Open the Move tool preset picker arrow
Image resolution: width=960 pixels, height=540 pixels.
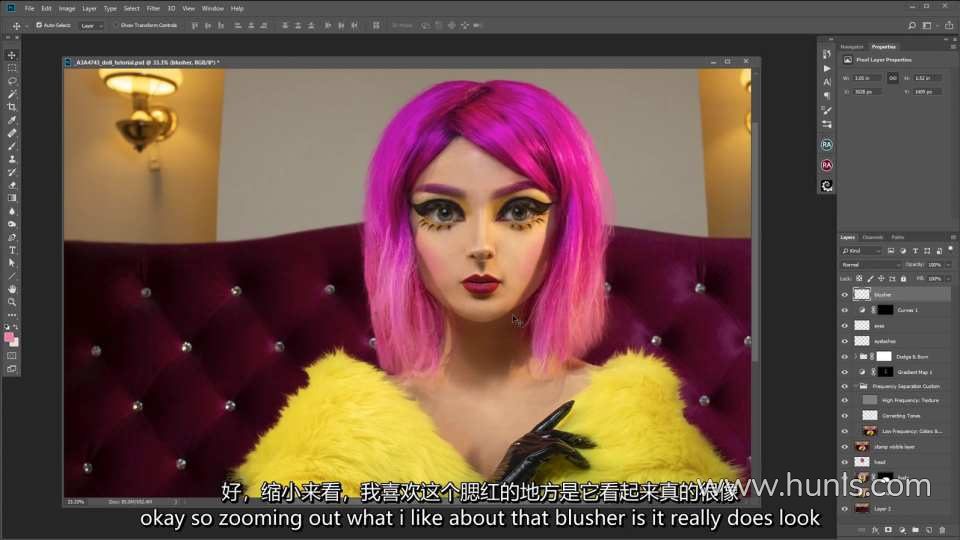pos(26,26)
